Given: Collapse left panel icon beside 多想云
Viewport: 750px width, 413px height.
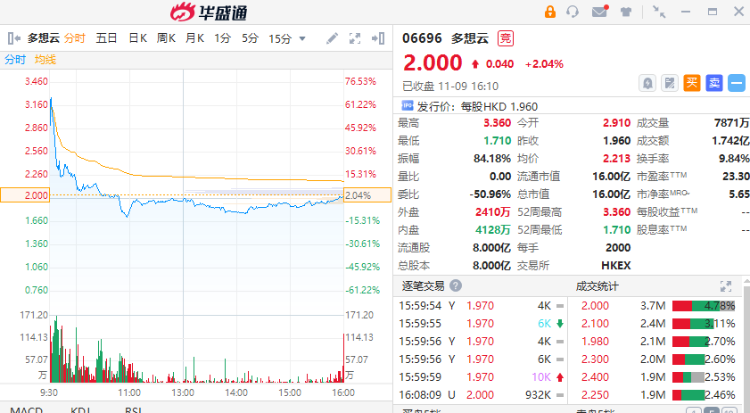Looking at the screenshot, I should tap(14, 38).
